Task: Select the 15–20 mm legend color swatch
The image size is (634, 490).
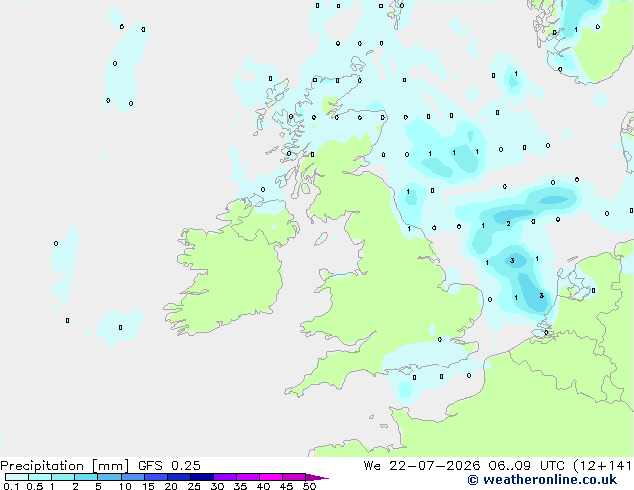Action: [x=155, y=477]
